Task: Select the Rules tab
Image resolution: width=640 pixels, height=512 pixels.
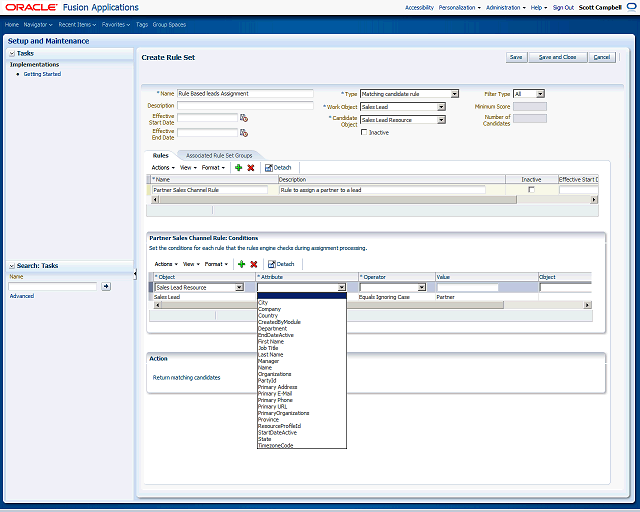Action: coord(160,156)
